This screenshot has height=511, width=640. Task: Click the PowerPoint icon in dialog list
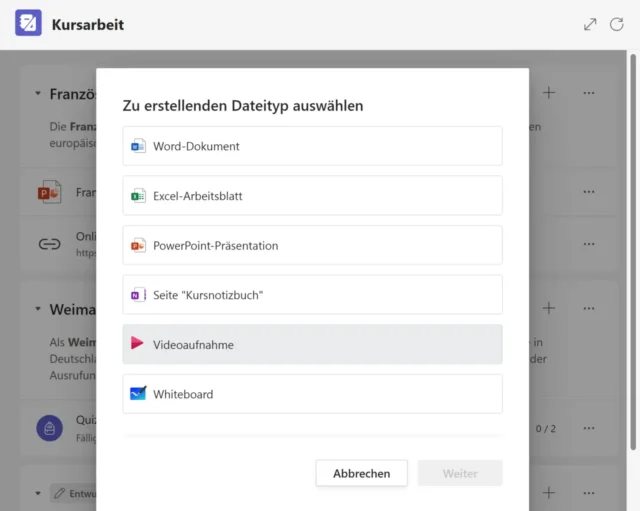[138, 245]
